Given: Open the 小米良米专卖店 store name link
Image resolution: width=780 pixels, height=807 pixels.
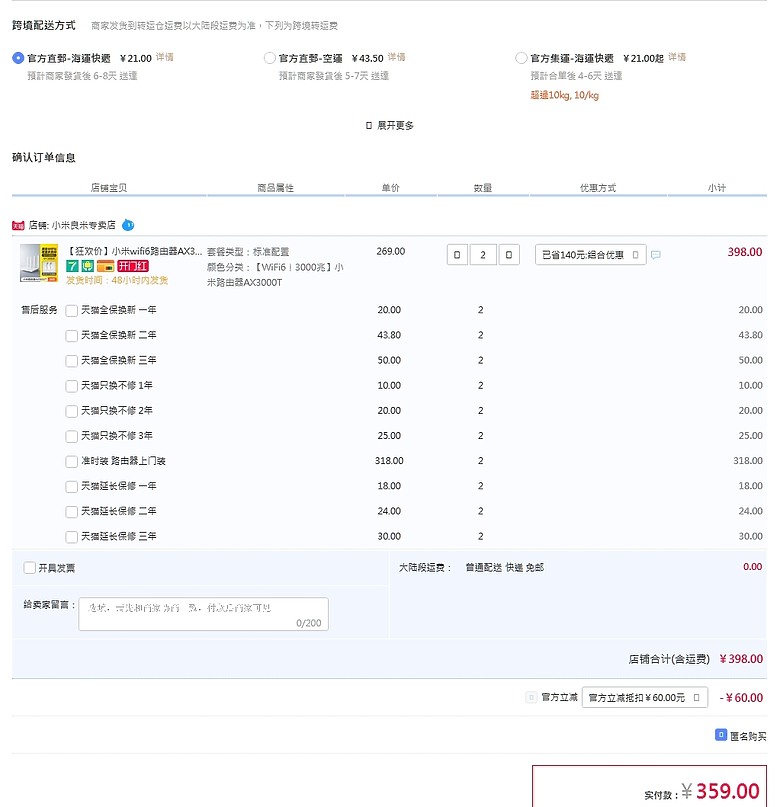Looking at the screenshot, I should pyautogui.click(x=83, y=225).
